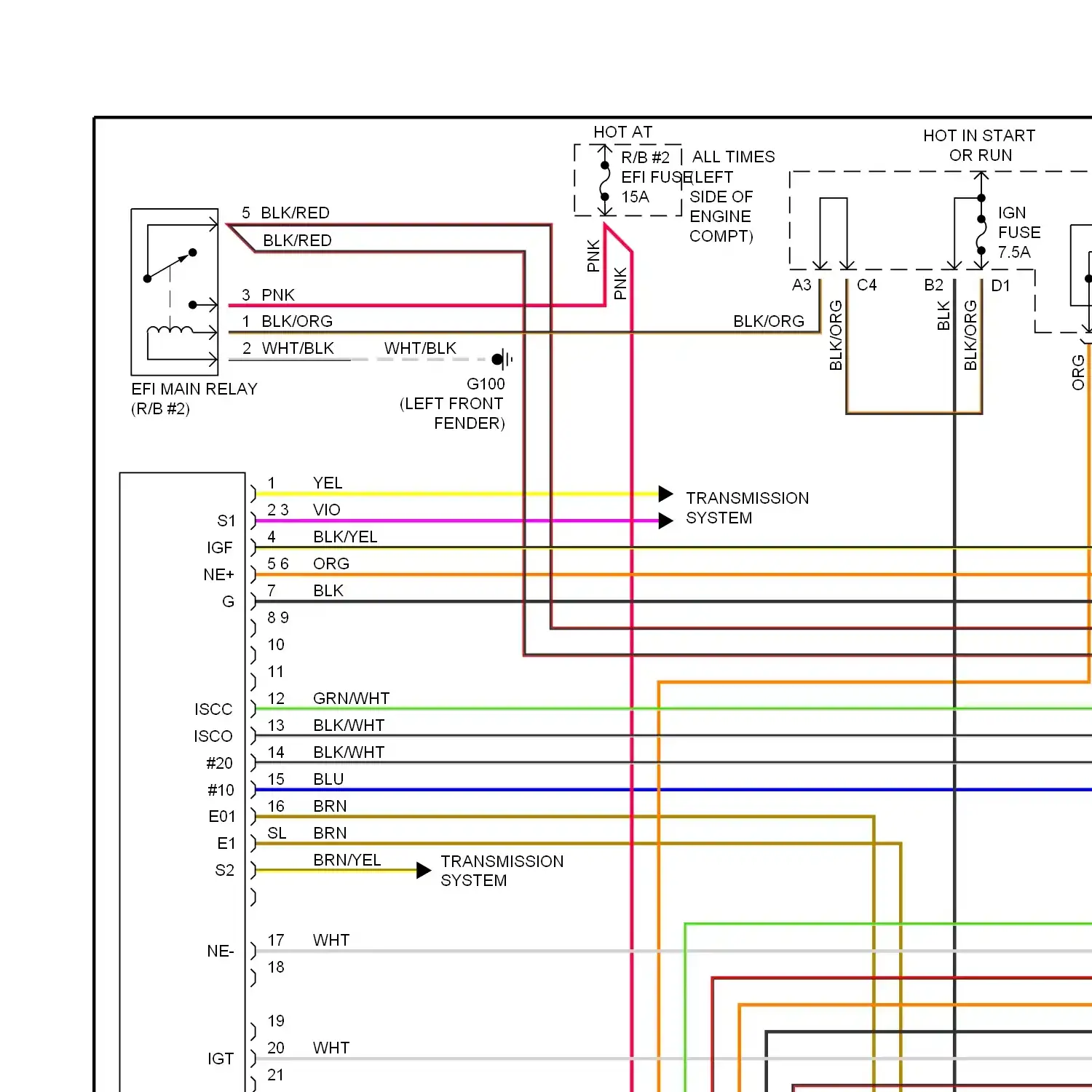Click the vertical ORG wire label
This screenshot has width=1092, height=1092.
(1078, 372)
